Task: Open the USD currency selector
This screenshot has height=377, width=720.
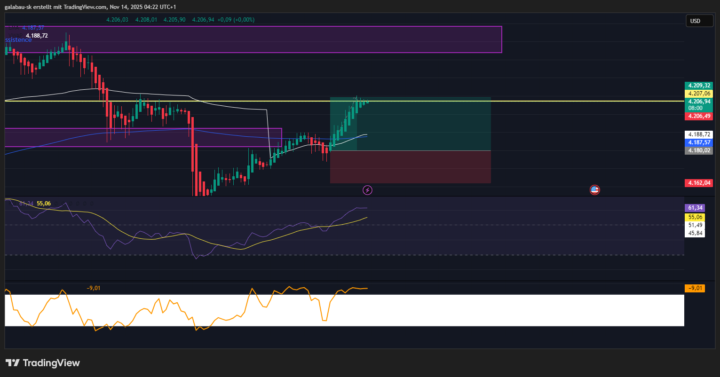Action: tap(699, 21)
